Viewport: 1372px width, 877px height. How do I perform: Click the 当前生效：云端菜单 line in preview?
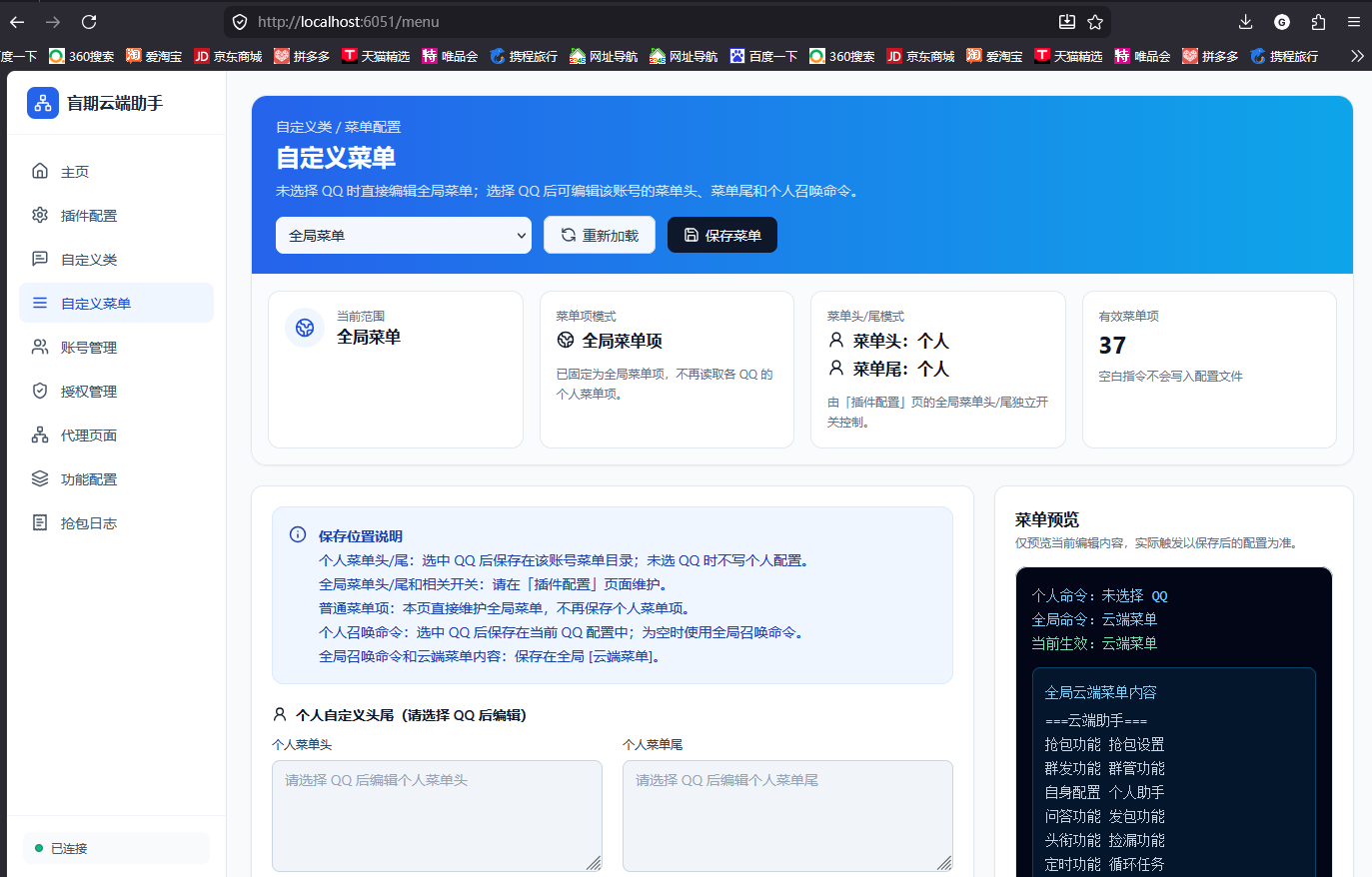click(1094, 643)
